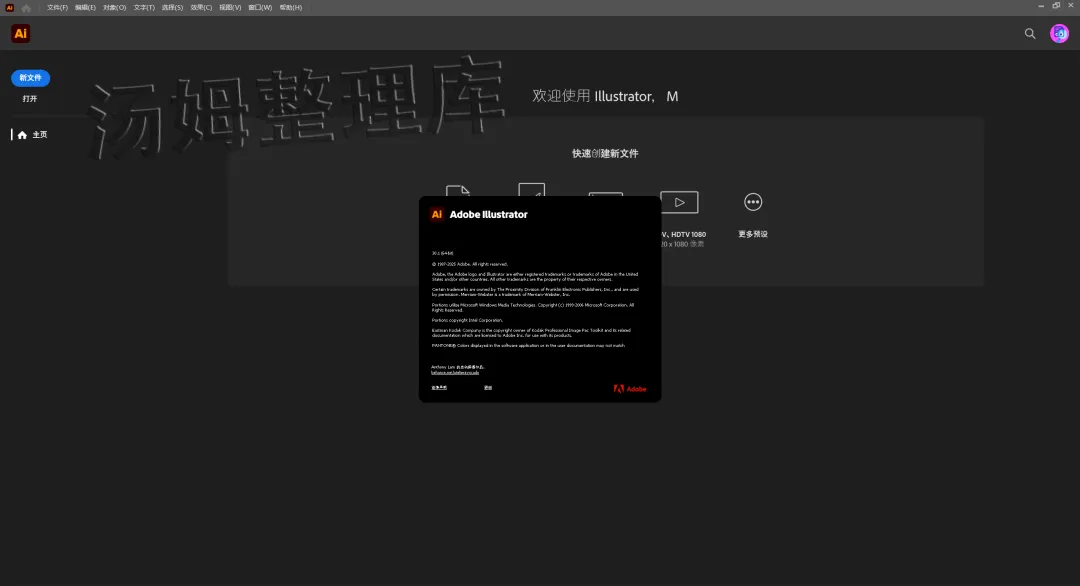This screenshot has width=1080, height=586.
Task: Click the credits link beside the legal notices
Action: pos(488,388)
